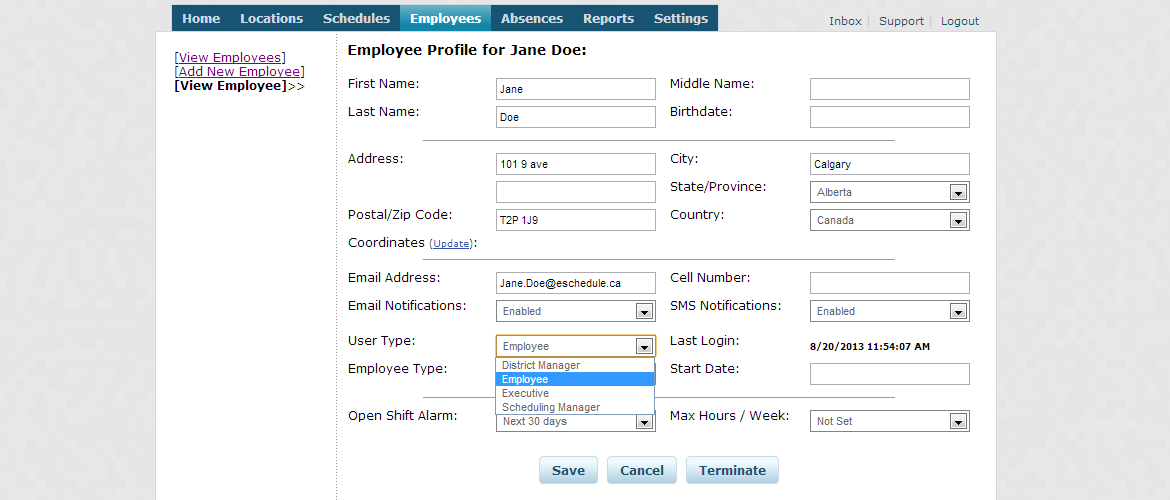Click into the Birthdate field
The image size is (1170, 500).
point(889,117)
